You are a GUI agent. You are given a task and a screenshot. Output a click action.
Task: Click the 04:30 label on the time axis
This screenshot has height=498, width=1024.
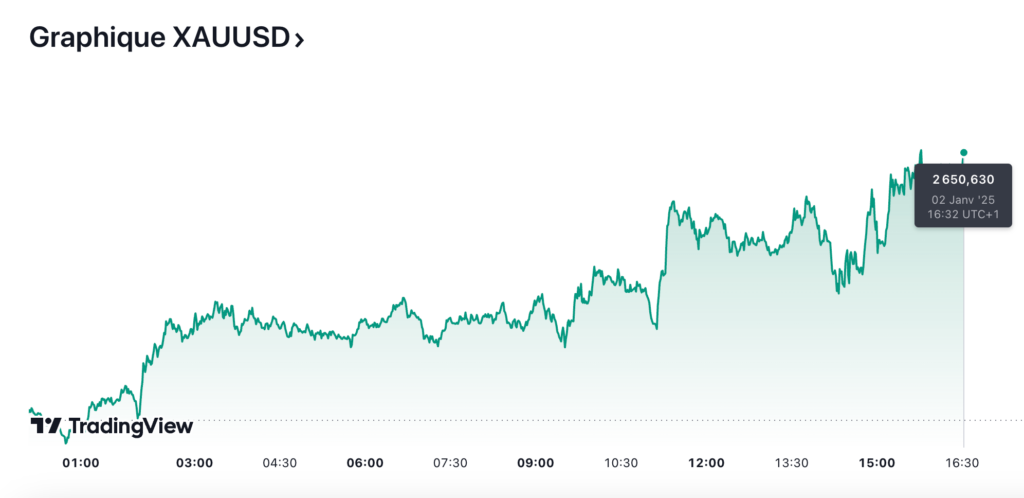point(279,463)
